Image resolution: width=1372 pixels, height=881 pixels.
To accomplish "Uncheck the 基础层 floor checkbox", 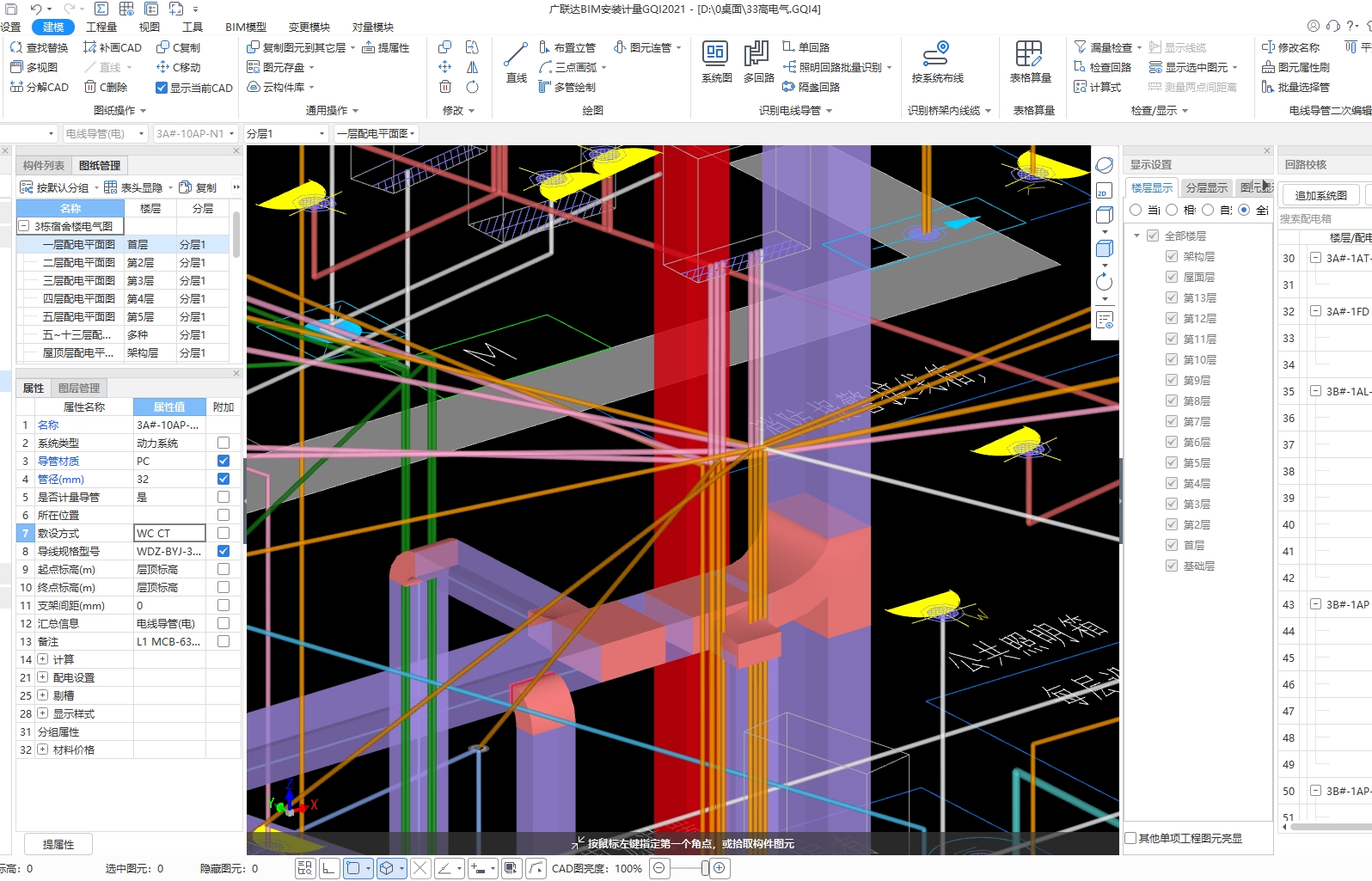I will pos(1171,566).
